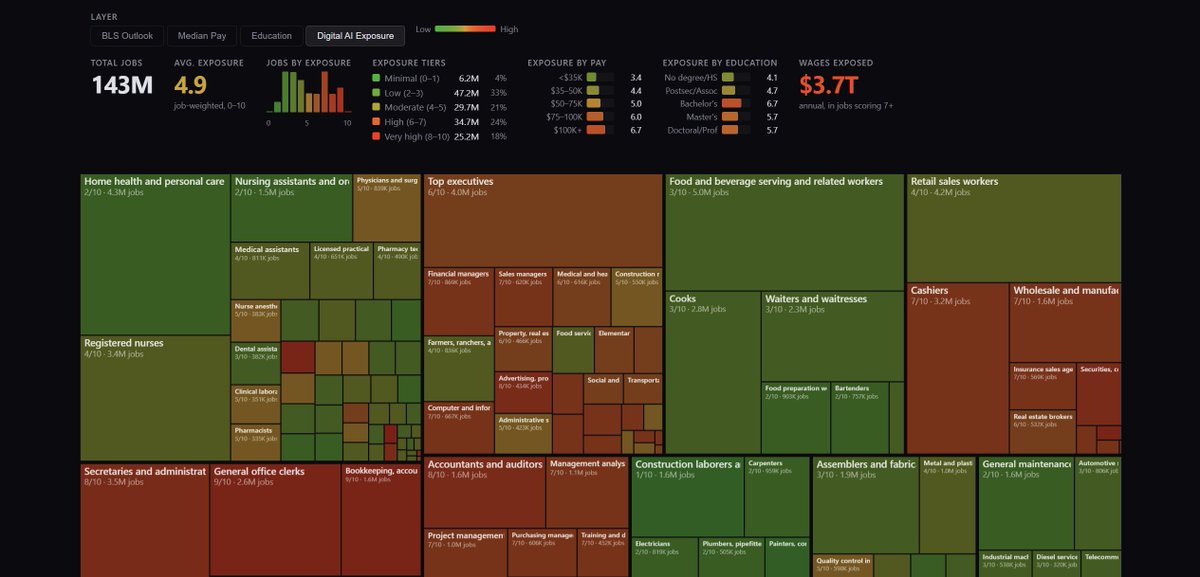Open the Retail sales workers tile
Screen dimensions: 1200x577
pyautogui.click(x=1014, y=227)
